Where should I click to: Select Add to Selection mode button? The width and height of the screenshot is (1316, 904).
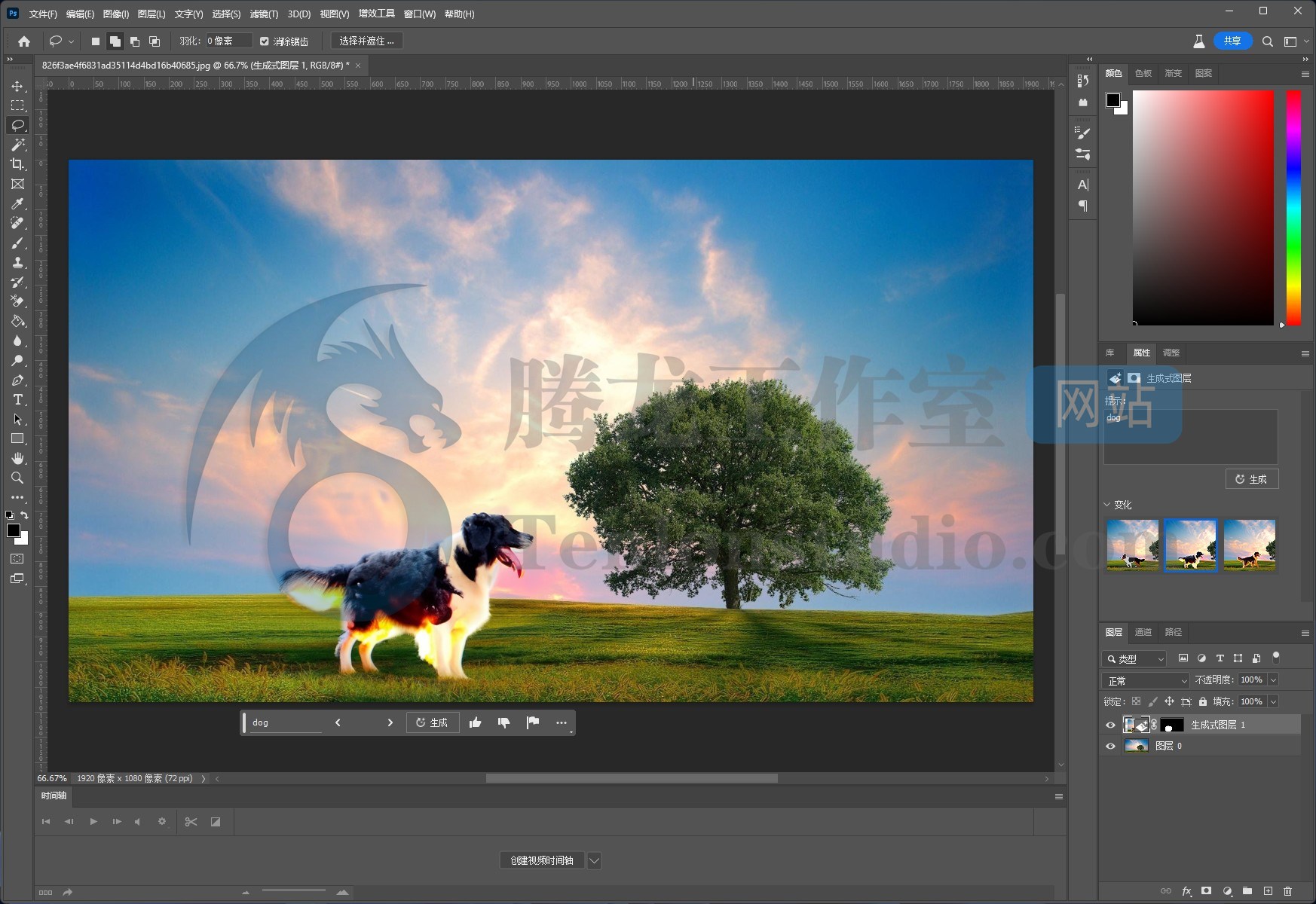point(115,41)
